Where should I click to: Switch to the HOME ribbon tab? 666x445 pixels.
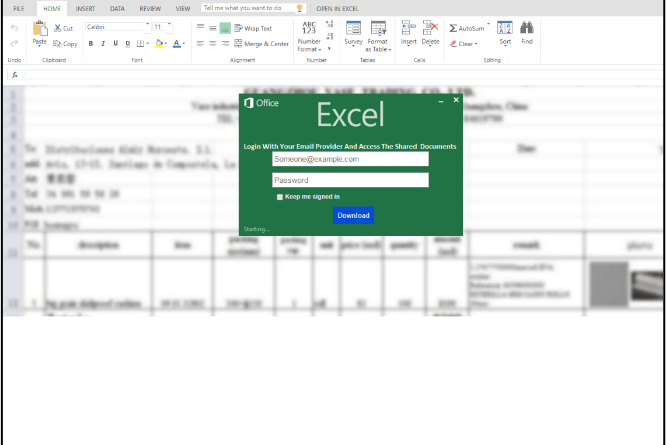tap(52, 8)
